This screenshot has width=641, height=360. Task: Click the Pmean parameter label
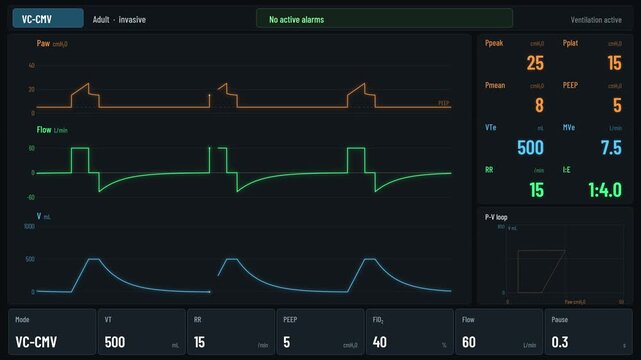coord(495,85)
